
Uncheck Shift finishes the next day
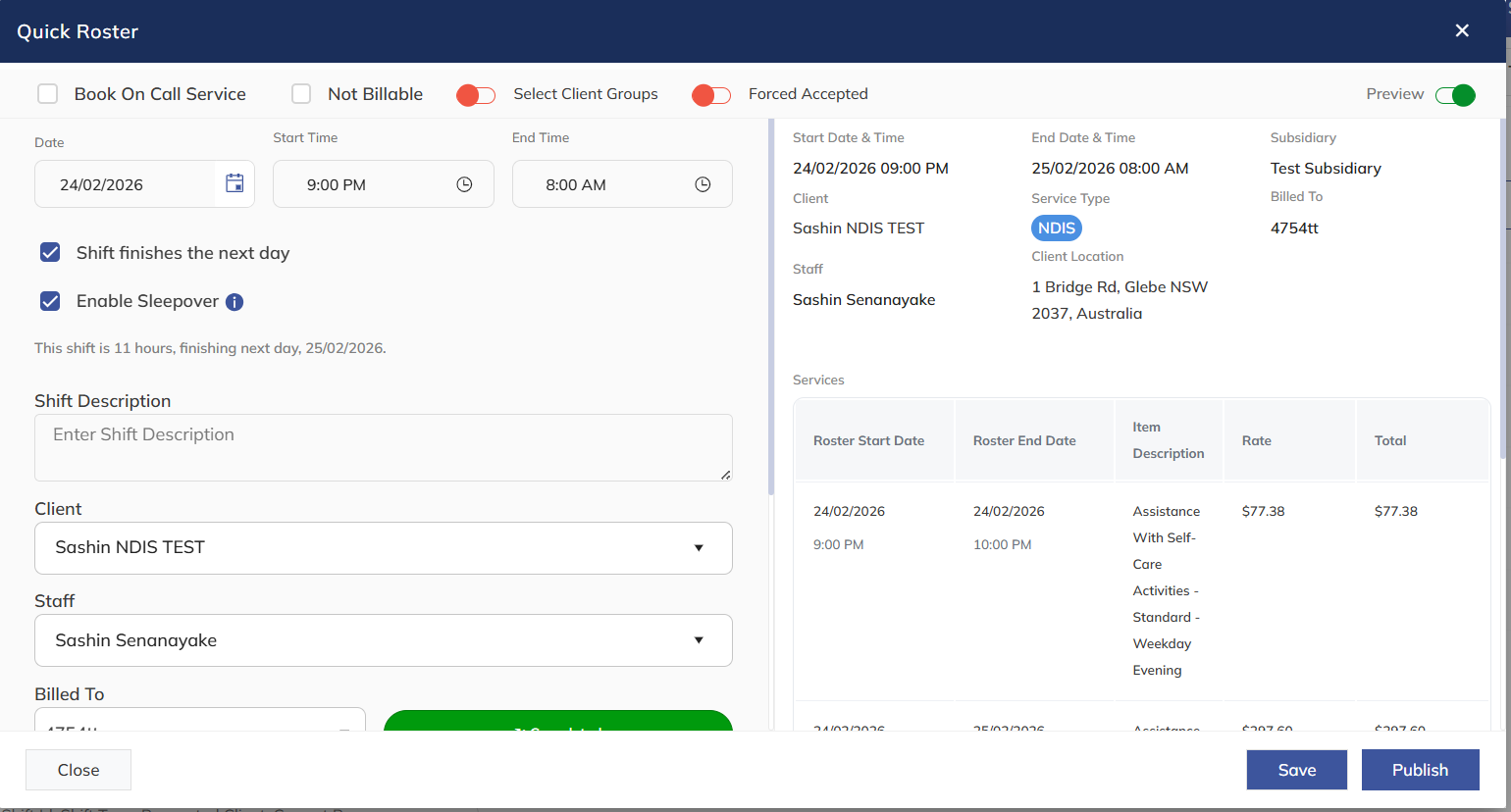[x=50, y=253]
